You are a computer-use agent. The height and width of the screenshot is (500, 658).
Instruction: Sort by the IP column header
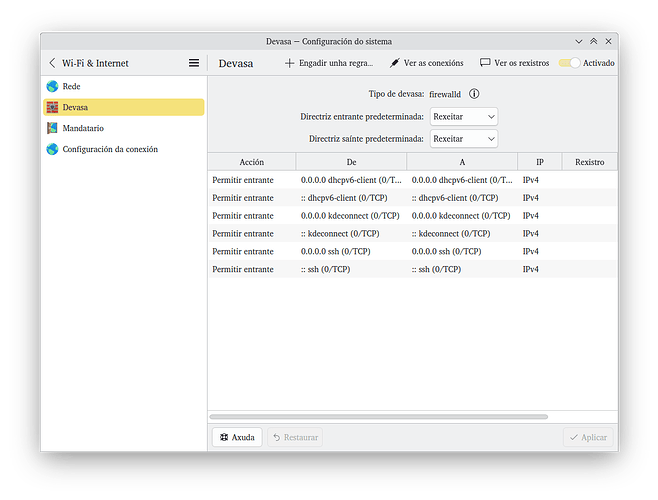coord(539,161)
